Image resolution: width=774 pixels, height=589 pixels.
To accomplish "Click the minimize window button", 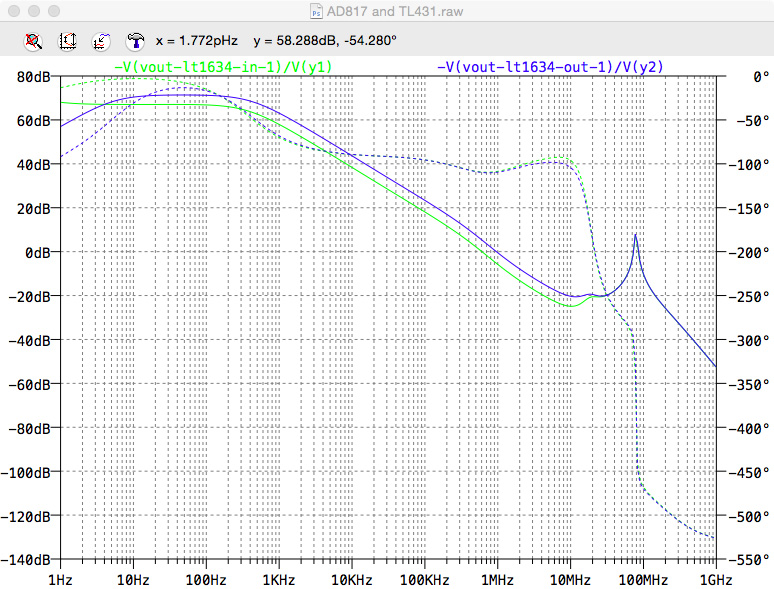I will (34, 11).
